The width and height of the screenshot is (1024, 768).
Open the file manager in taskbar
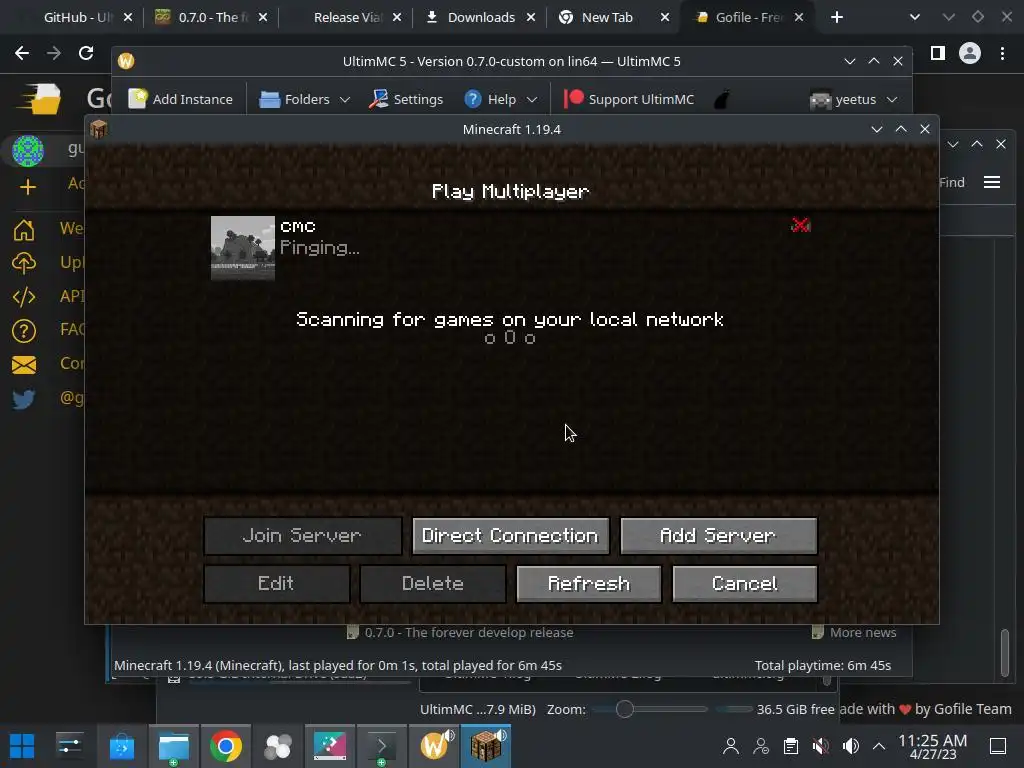tap(174, 746)
